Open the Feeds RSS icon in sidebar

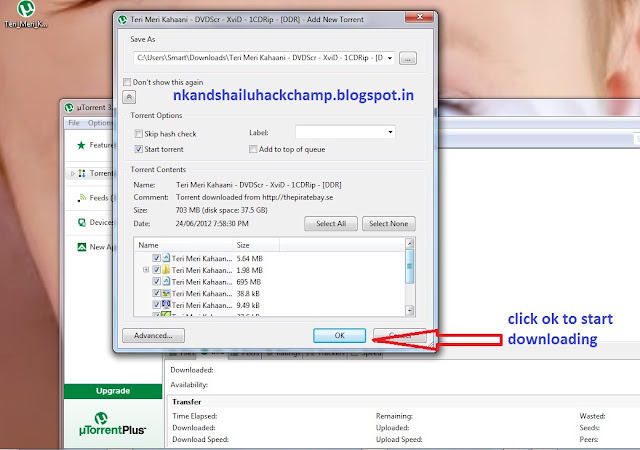81,198
